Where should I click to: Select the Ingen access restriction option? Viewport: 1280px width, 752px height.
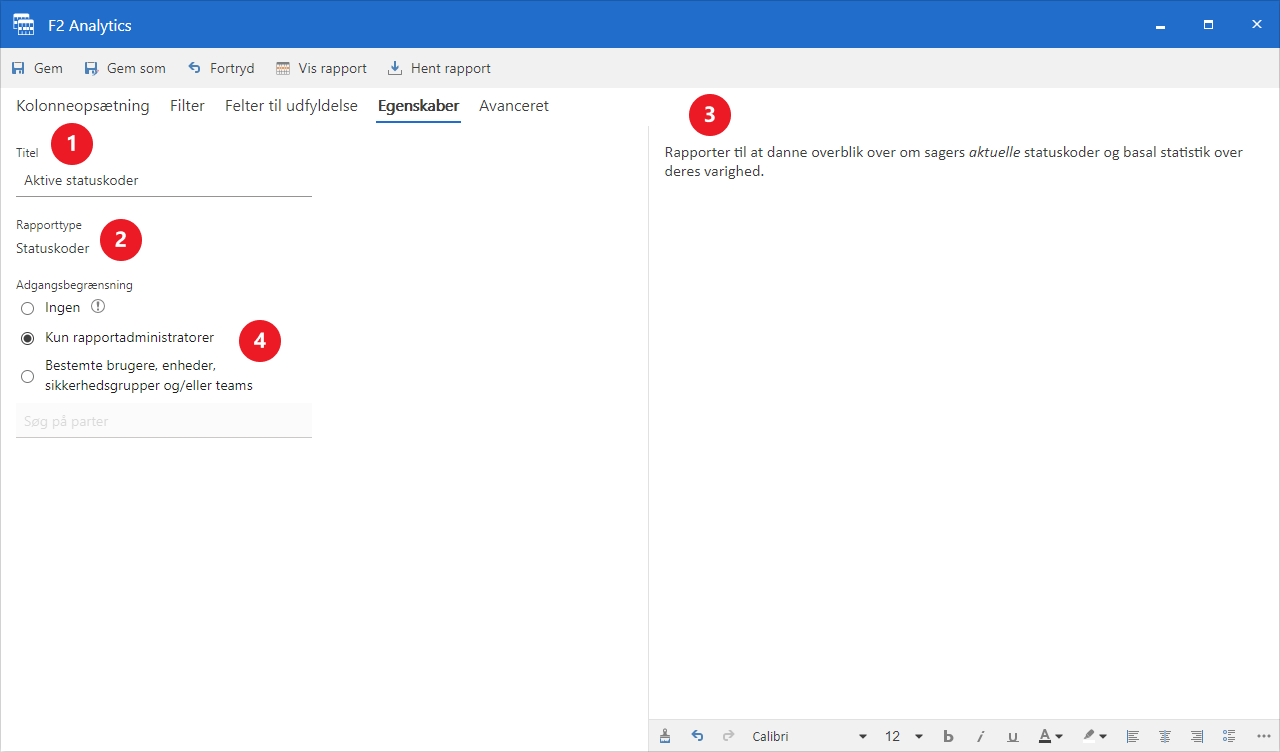pos(28,308)
